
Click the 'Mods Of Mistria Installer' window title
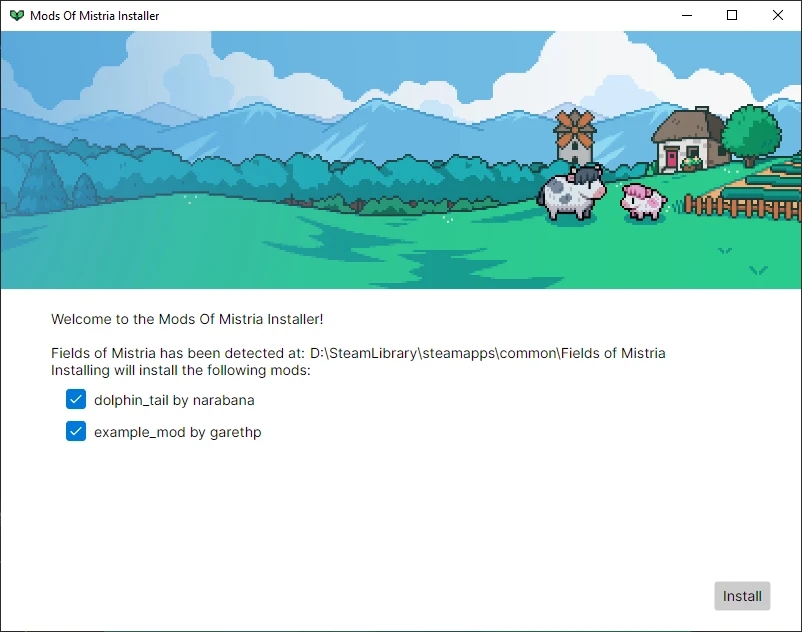pos(95,16)
